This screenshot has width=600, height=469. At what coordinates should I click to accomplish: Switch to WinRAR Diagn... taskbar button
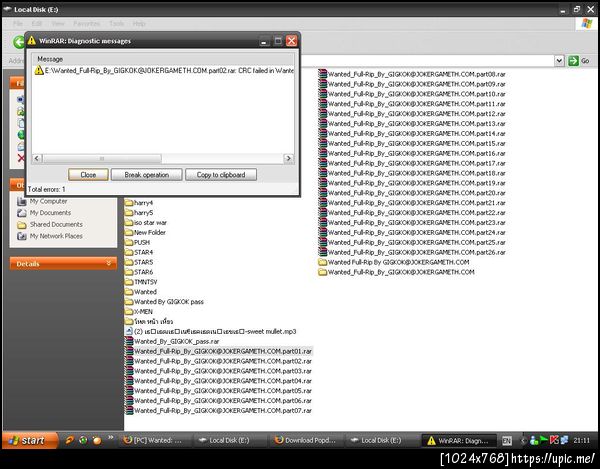click(x=459, y=441)
